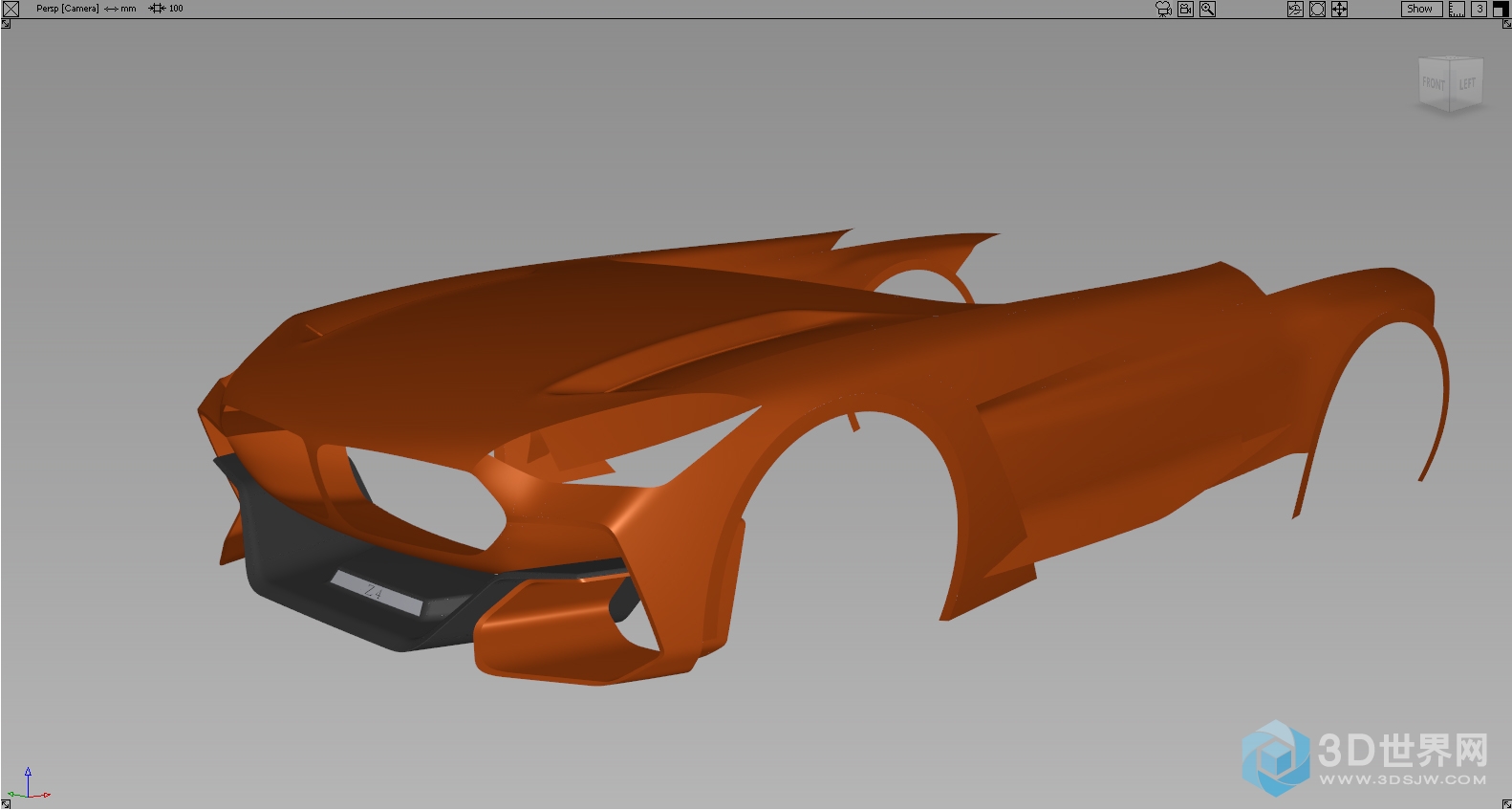1512x810 pixels.
Task: Select the four-arrow pan move icon
Action: pos(1339,9)
